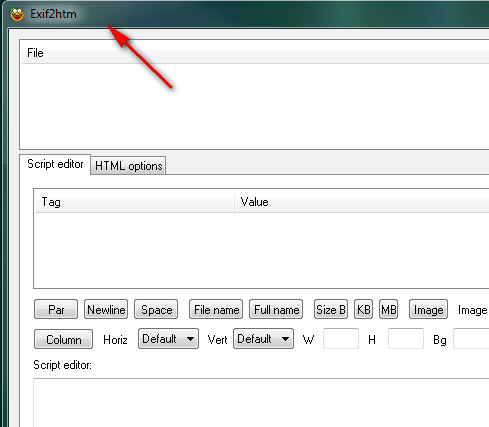Click the Value column header
Viewport: 489px width, 427px height.
click(362, 201)
